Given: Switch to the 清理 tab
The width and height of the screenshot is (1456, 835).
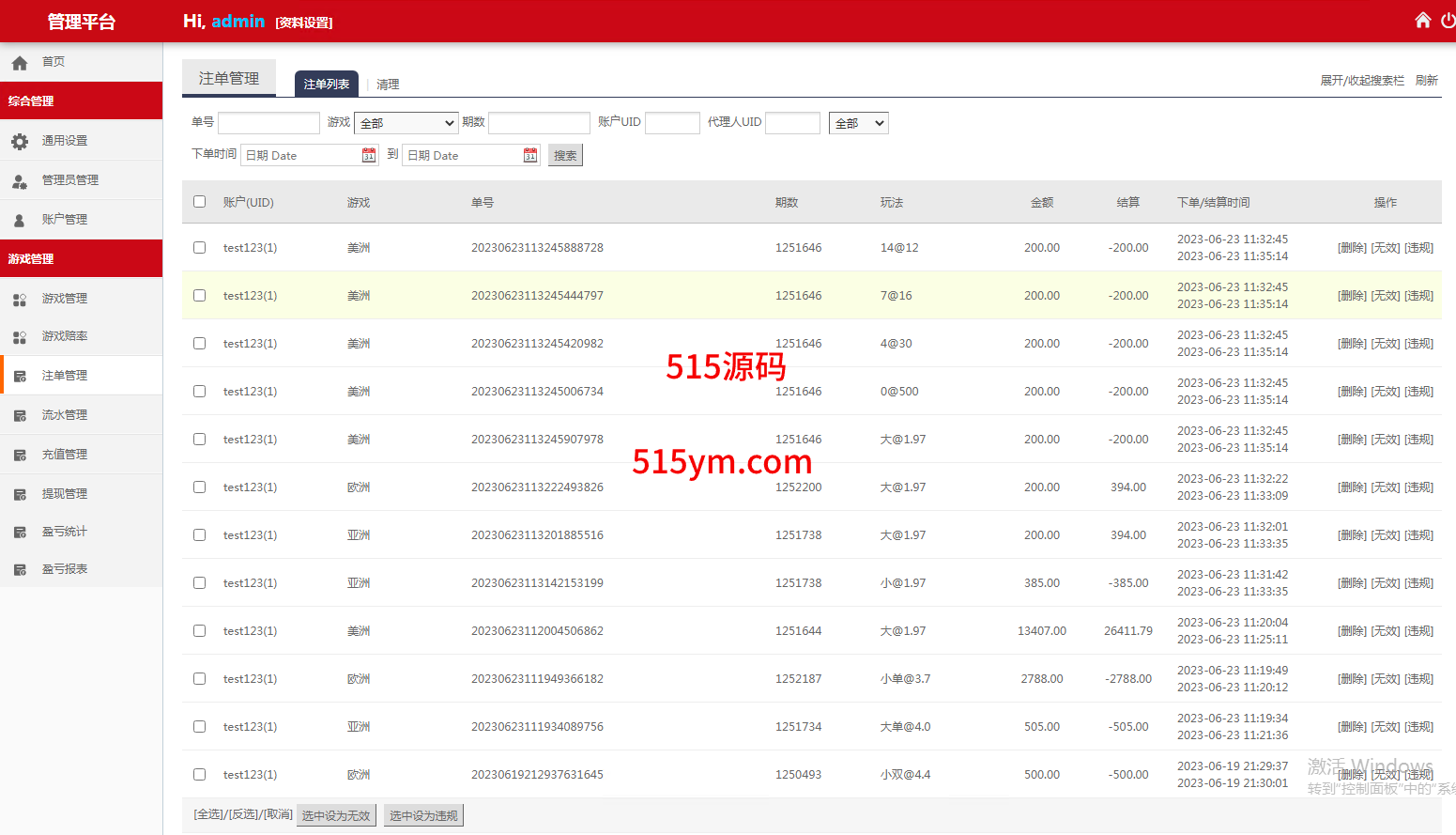Looking at the screenshot, I should [388, 85].
